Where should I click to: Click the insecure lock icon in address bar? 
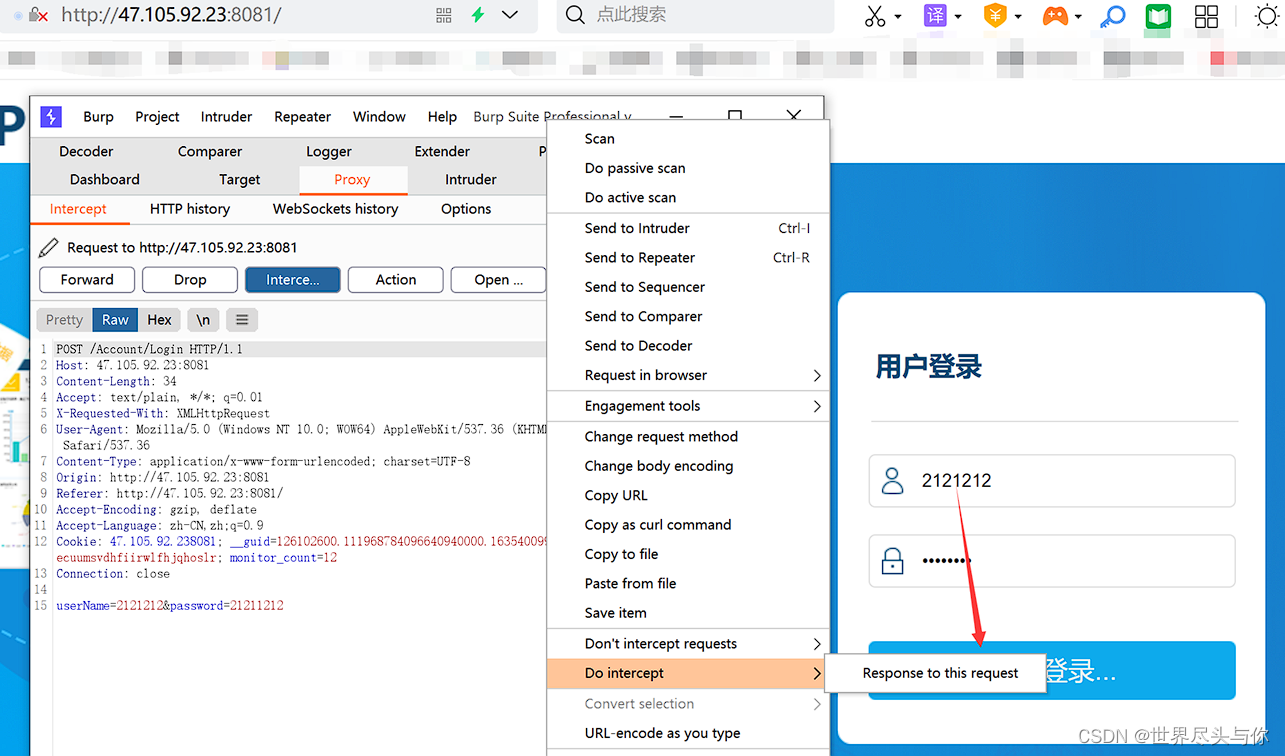[x=38, y=15]
